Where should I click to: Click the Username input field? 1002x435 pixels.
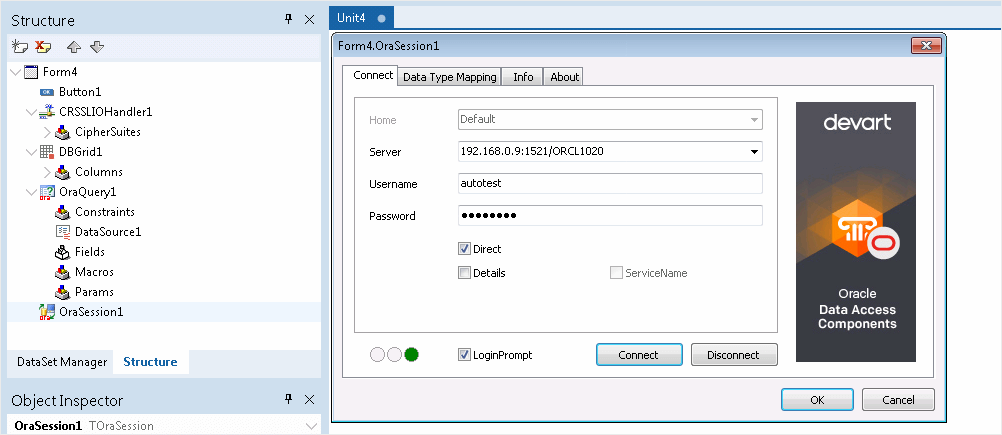[610, 183]
